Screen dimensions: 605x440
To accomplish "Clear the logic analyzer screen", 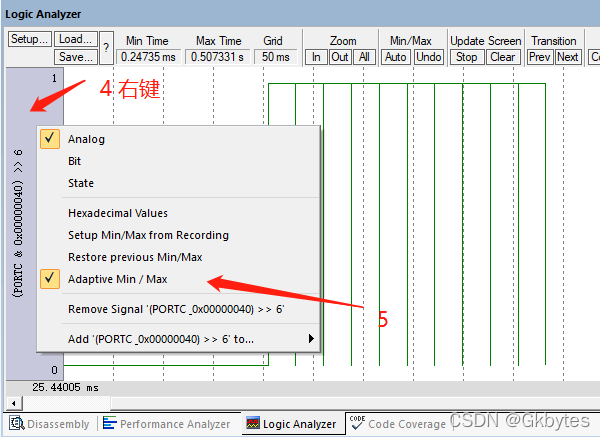I will [503, 57].
